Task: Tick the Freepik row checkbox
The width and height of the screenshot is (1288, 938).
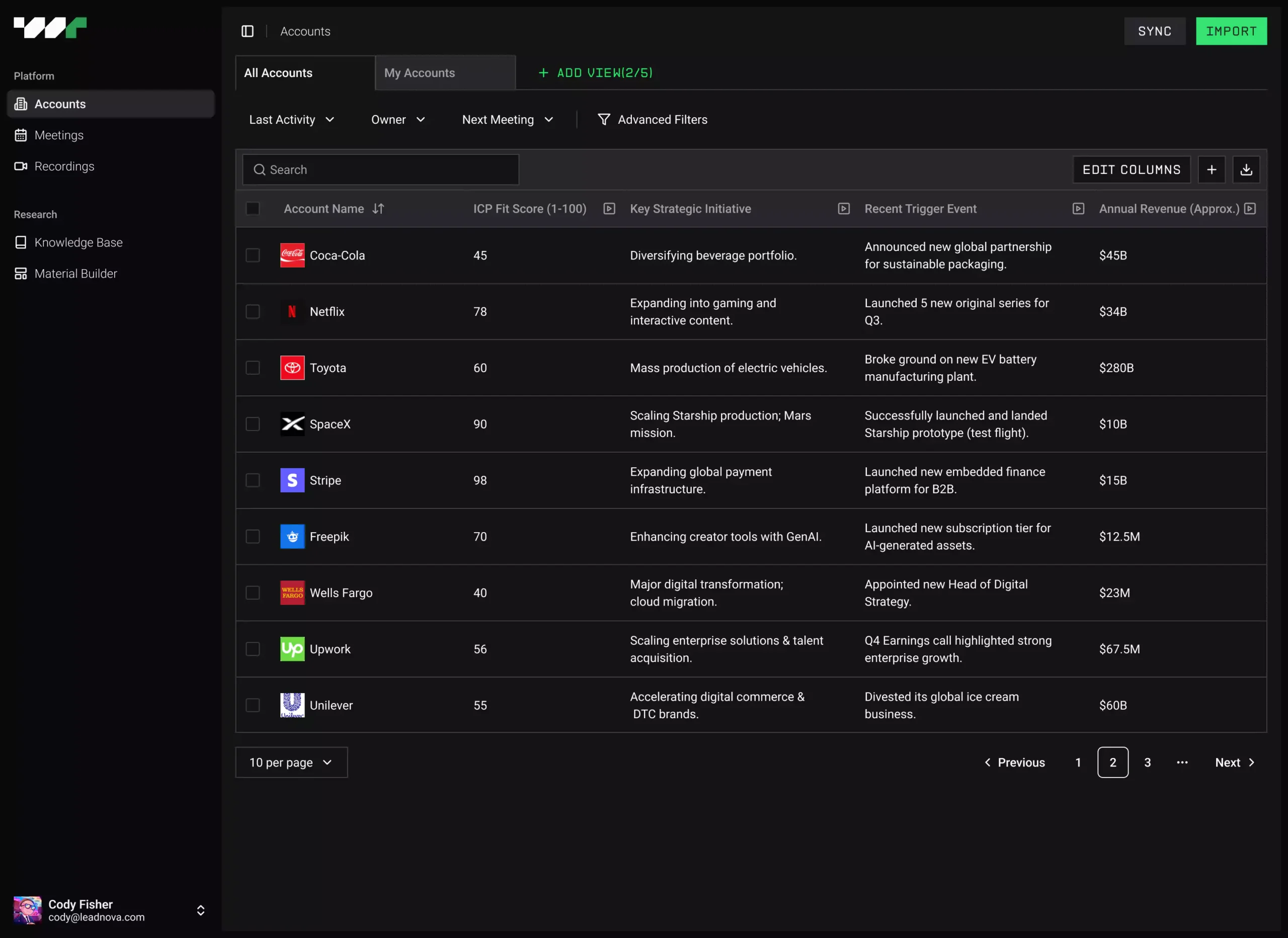Action: tap(253, 537)
